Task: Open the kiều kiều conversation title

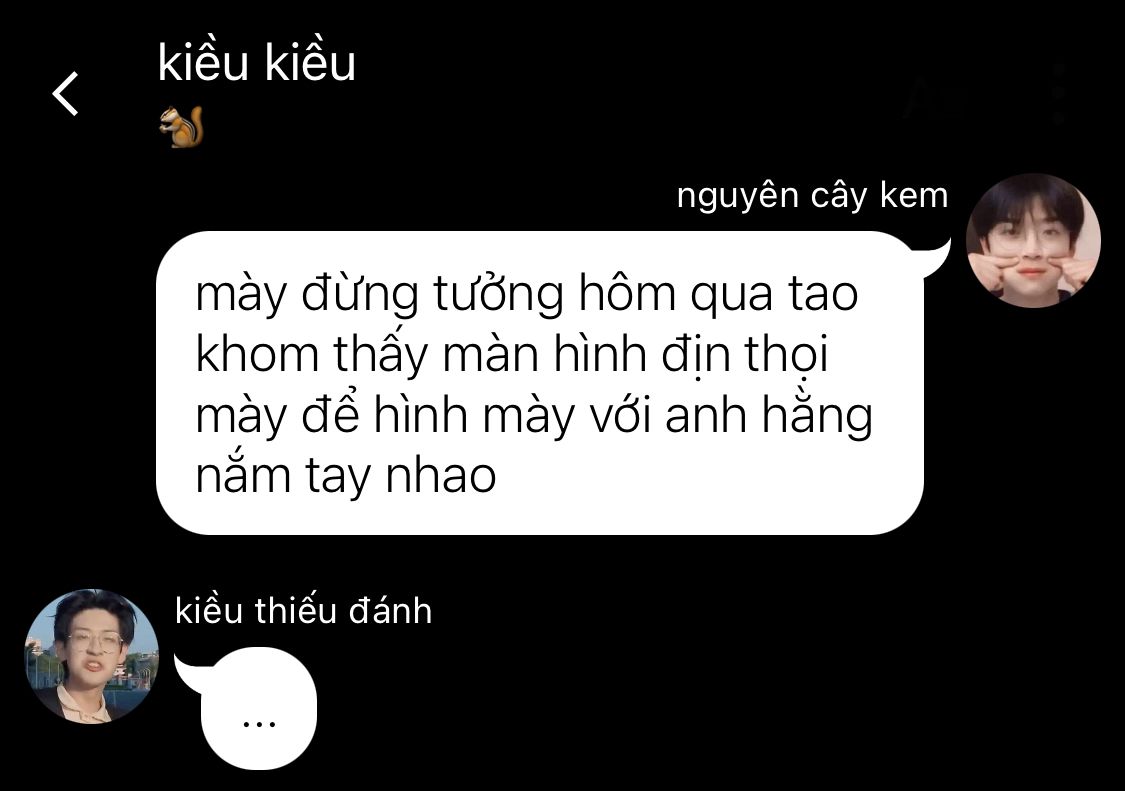Action: pyautogui.click(x=256, y=62)
